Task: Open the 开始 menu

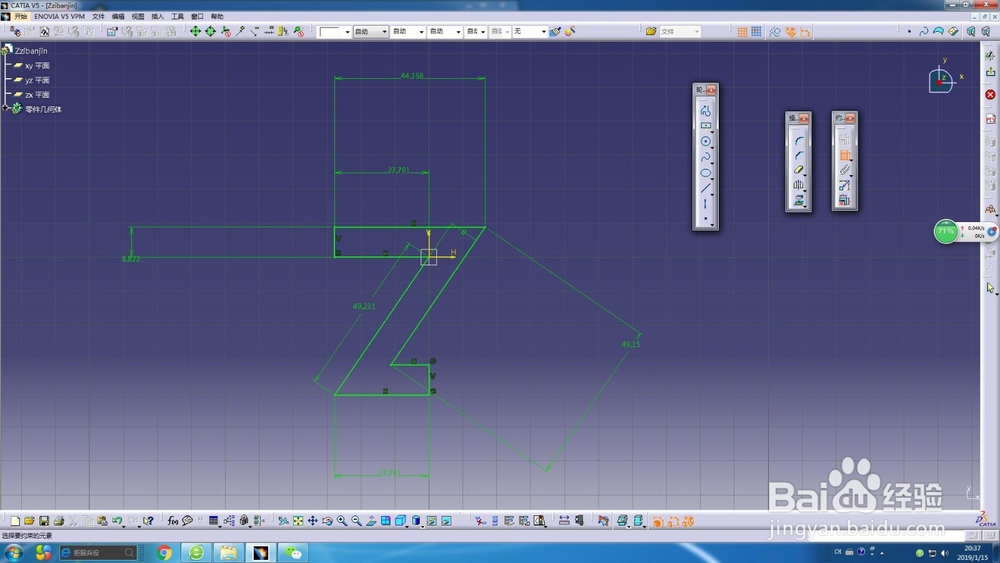Action: point(20,16)
